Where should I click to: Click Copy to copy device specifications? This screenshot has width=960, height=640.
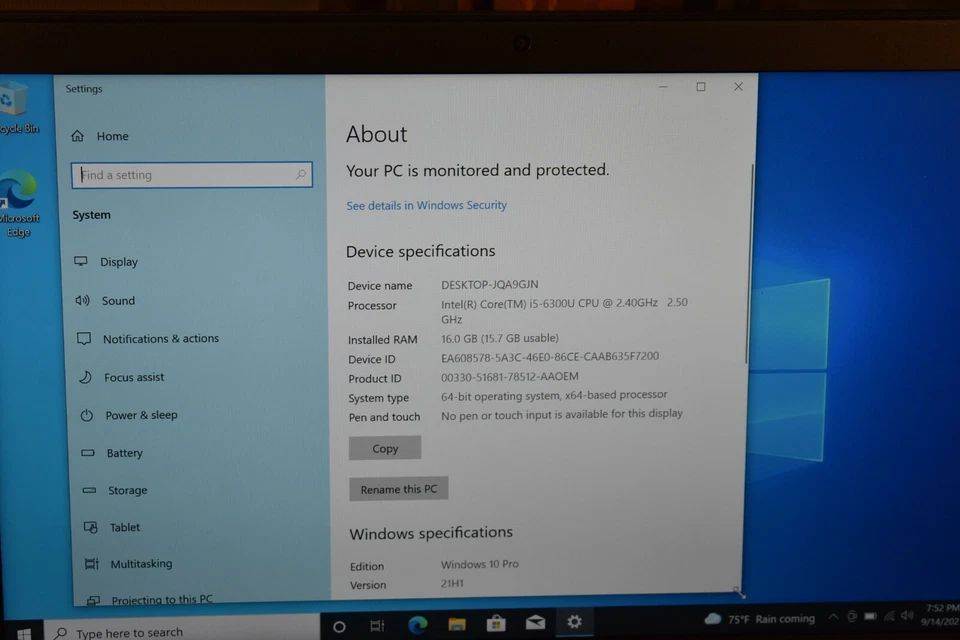pyautogui.click(x=384, y=448)
